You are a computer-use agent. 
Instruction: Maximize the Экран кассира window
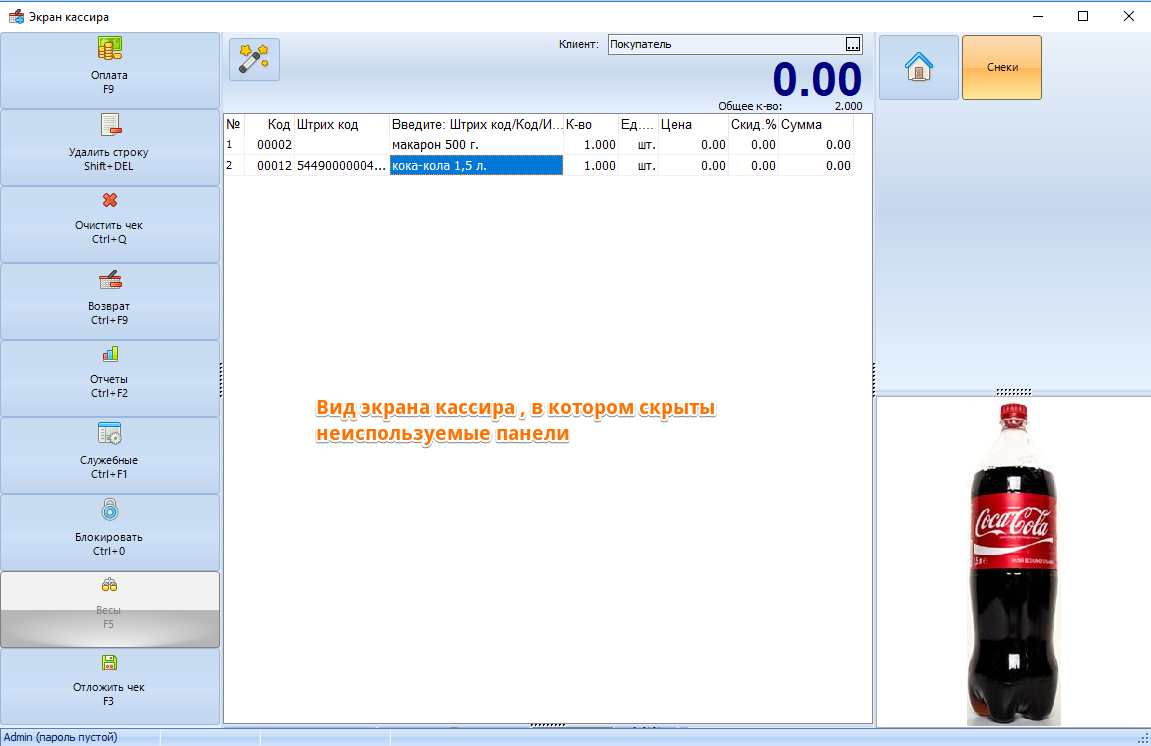point(1083,16)
